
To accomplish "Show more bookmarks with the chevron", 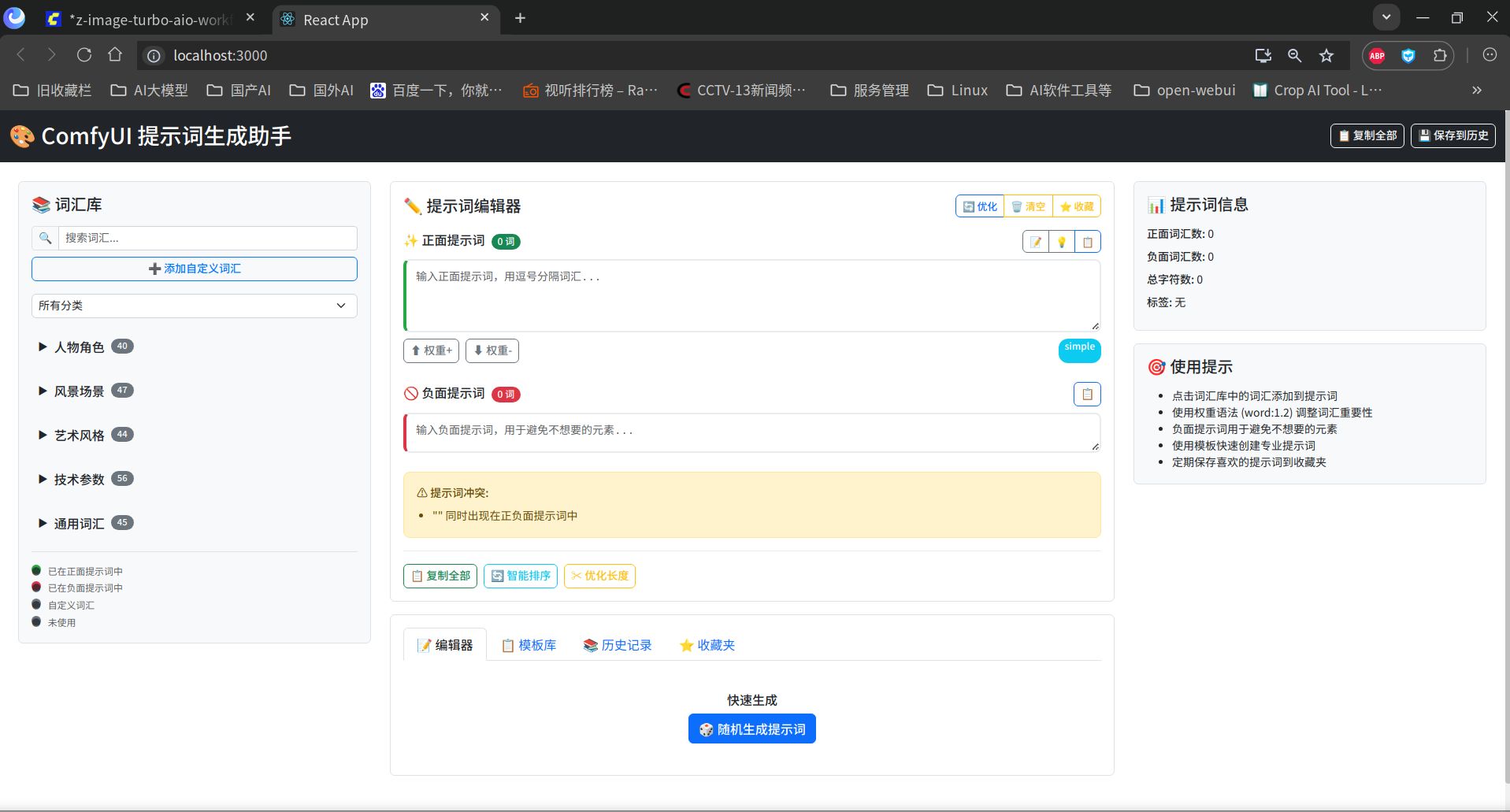I will point(1477,91).
